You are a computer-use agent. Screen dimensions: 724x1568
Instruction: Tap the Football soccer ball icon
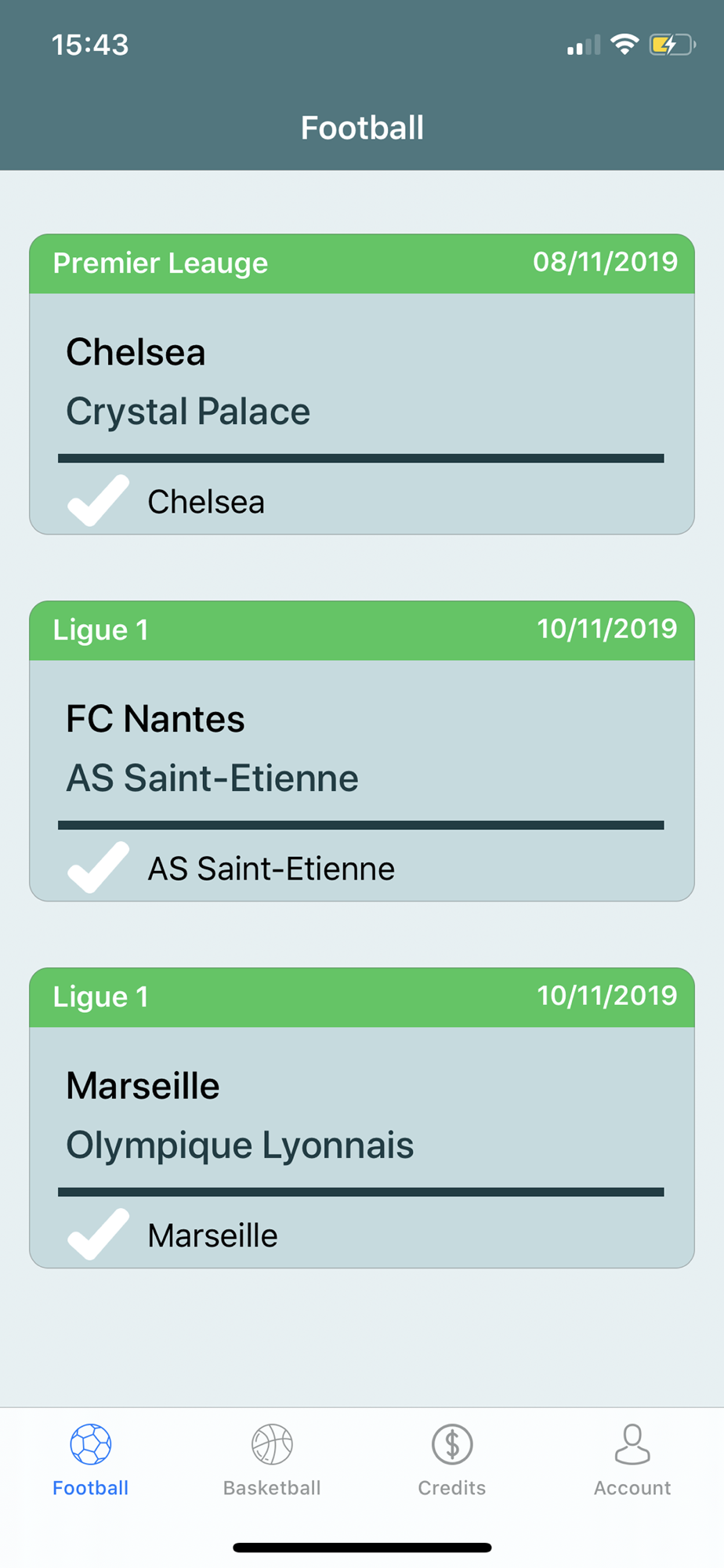click(91, 1444)
